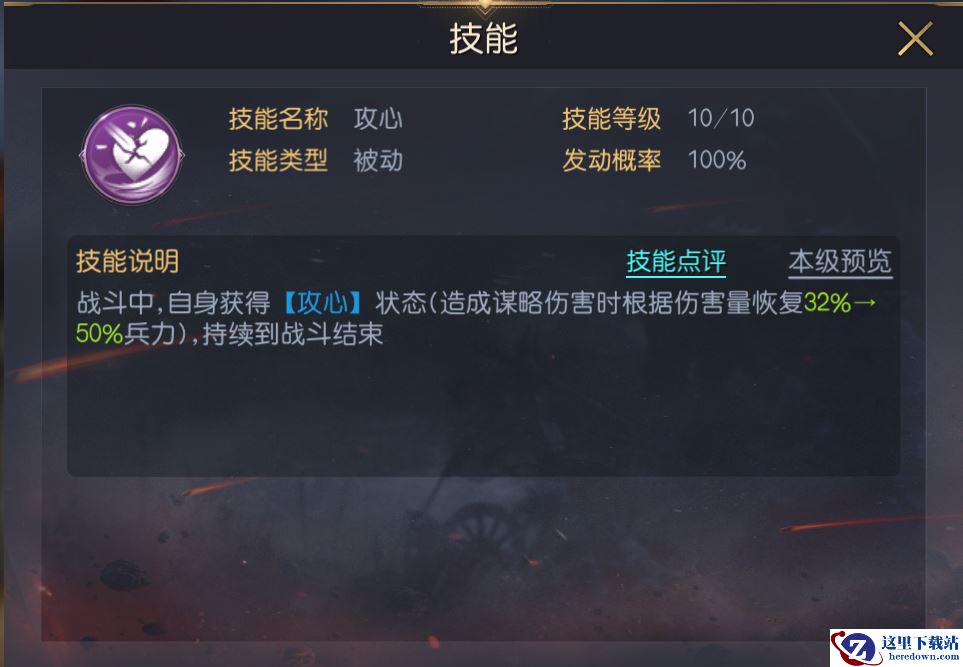The image size is (963, 667).
Task: Select the skill name value 攻心
Action: pos(378,119)
